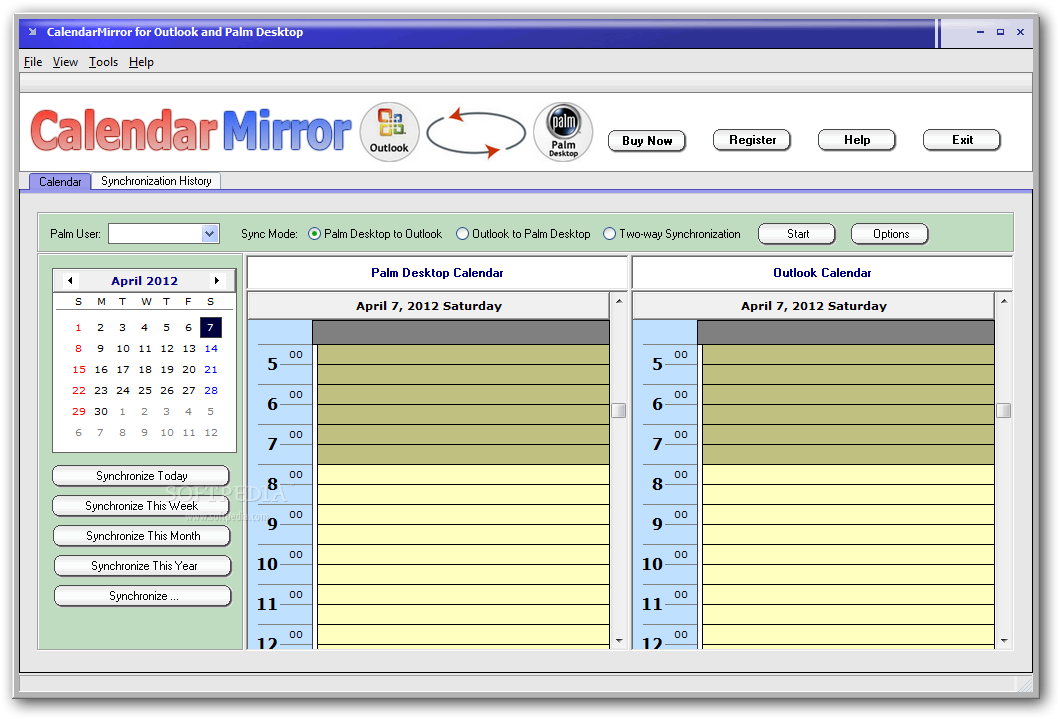
Task: Click the Exit button
Action: coord(962,140)
